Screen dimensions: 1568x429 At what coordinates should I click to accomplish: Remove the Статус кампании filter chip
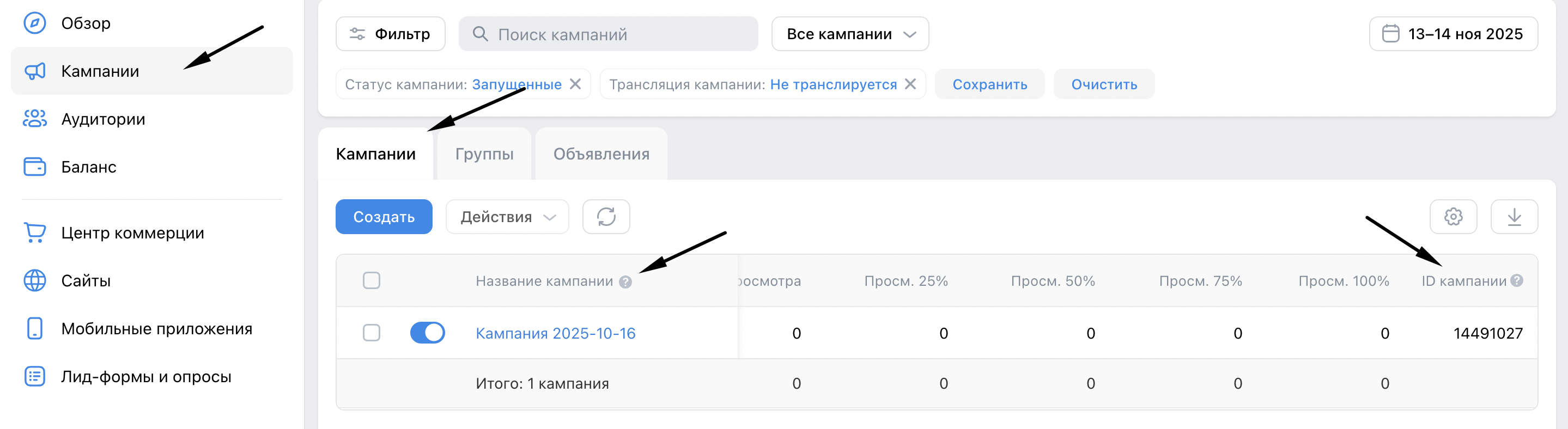click(x=575, y=84)
